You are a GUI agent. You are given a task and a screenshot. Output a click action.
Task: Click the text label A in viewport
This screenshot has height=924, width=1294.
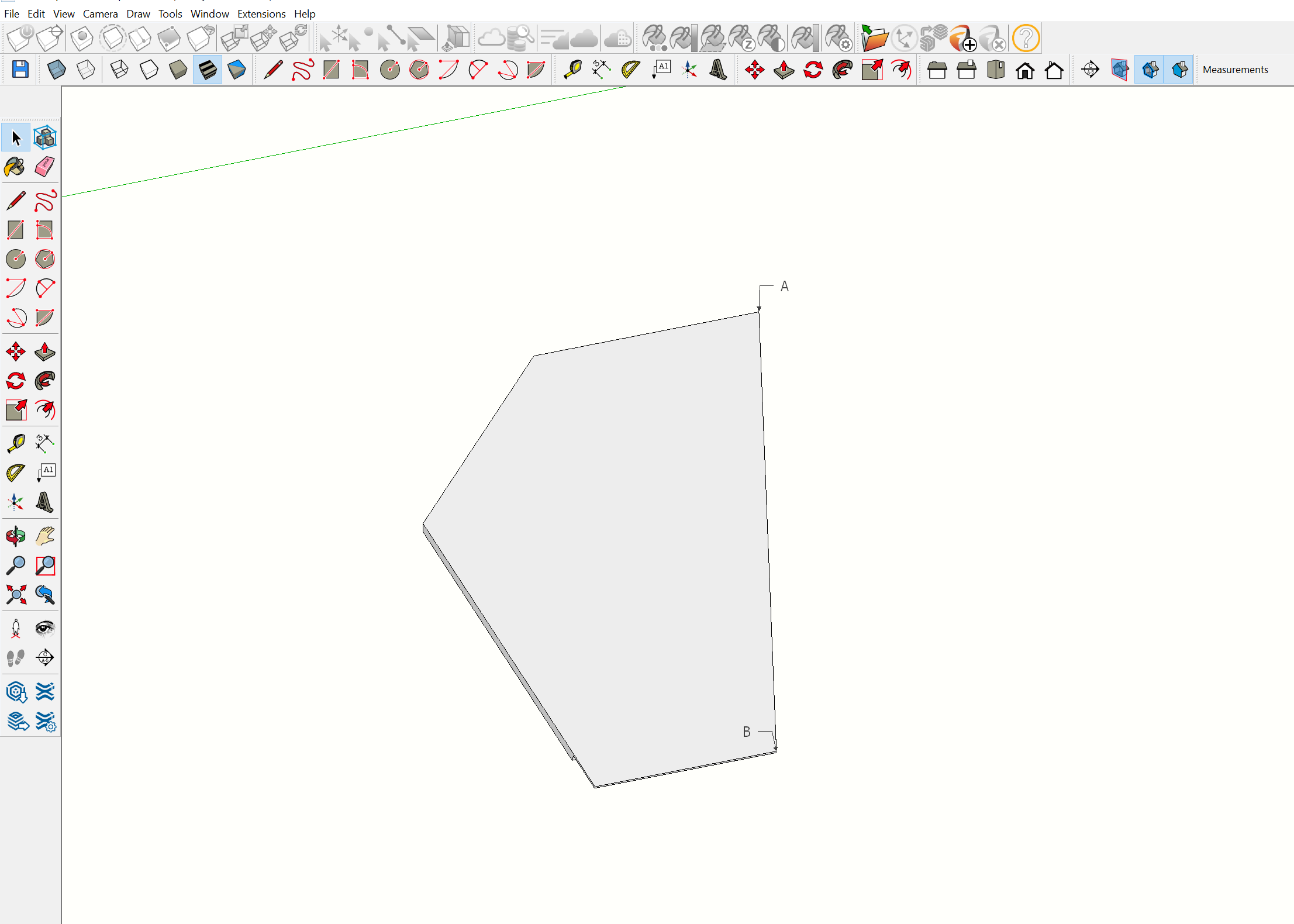coord(784,287)
